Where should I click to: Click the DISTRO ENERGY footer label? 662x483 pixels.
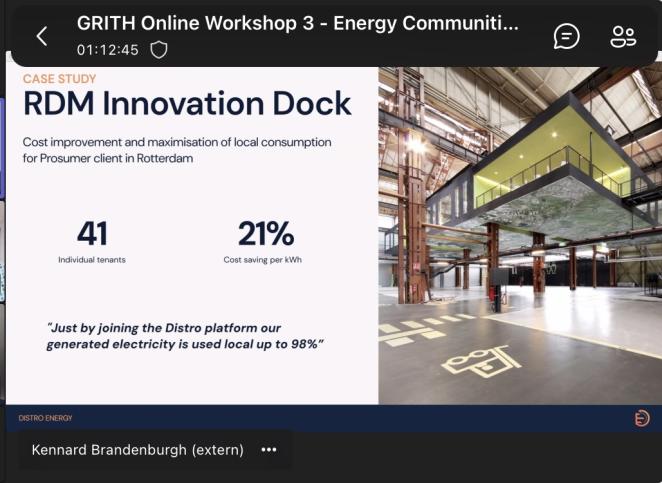(45, 418)
